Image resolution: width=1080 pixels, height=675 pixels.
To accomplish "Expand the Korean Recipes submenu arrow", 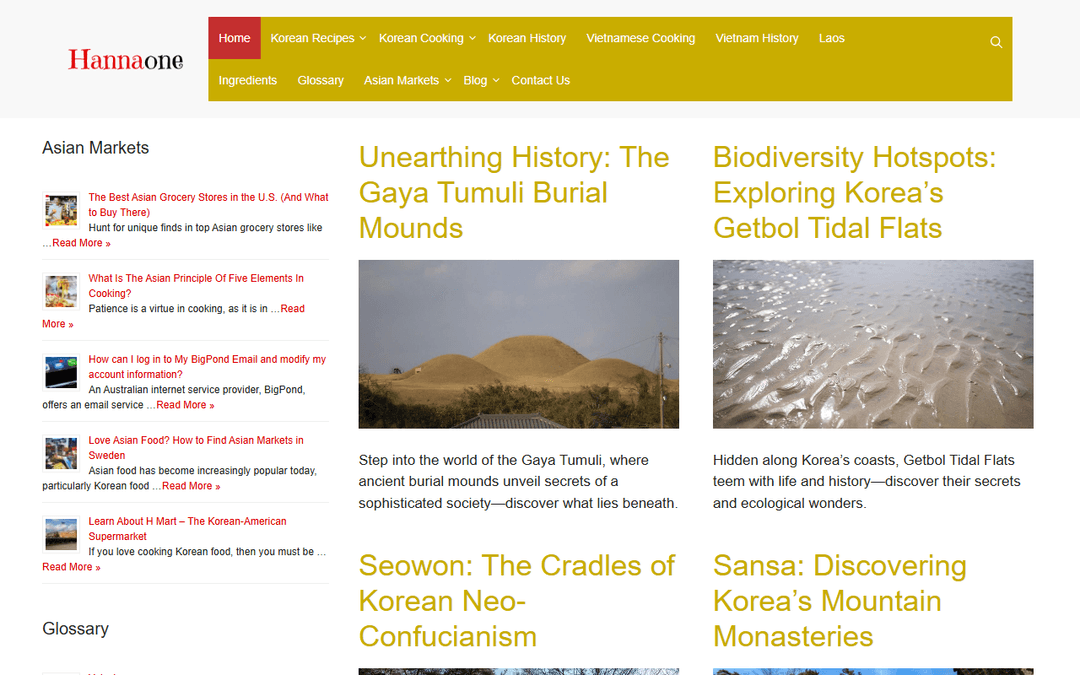I will point(363,39).
